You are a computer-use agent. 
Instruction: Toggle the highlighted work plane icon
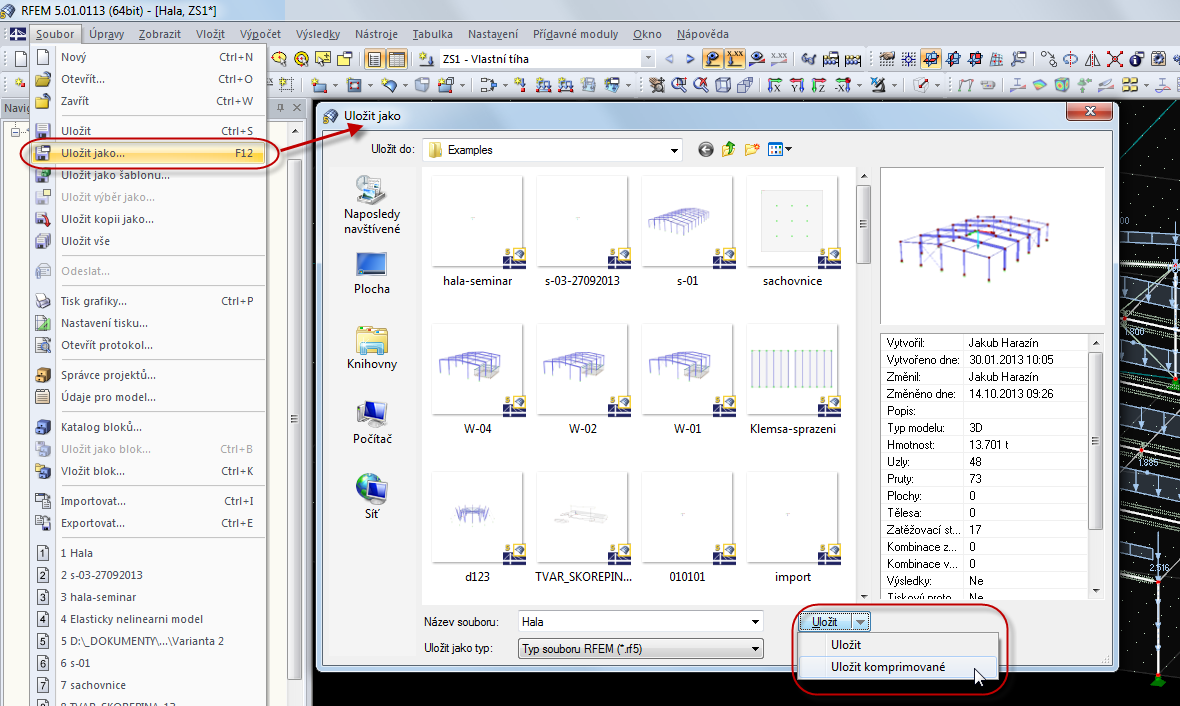(x=931, y=59)
